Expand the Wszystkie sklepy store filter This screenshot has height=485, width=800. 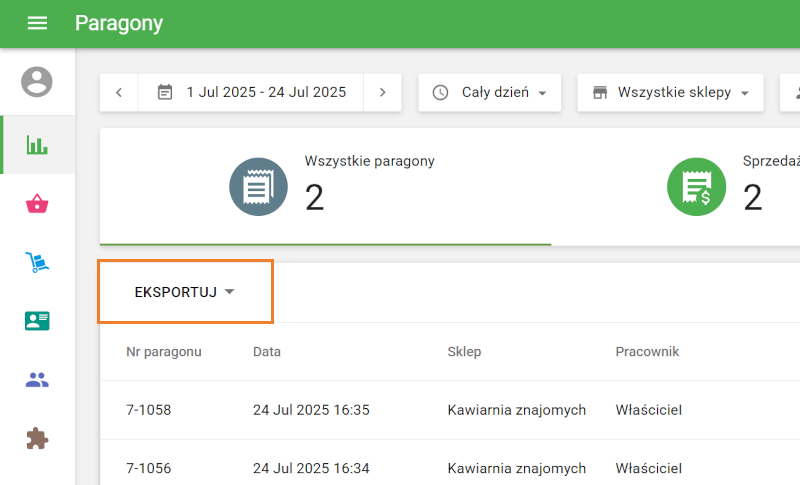[670, 93]
